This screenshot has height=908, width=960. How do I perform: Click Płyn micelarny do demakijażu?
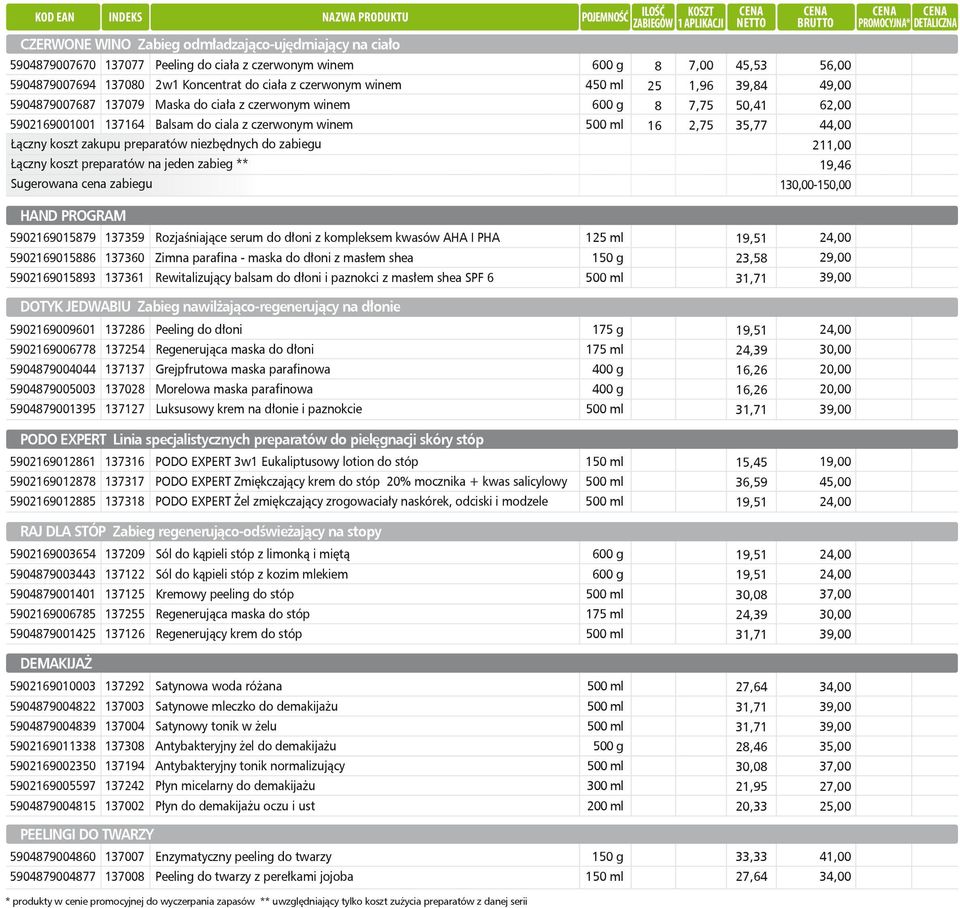coord(235,786)
